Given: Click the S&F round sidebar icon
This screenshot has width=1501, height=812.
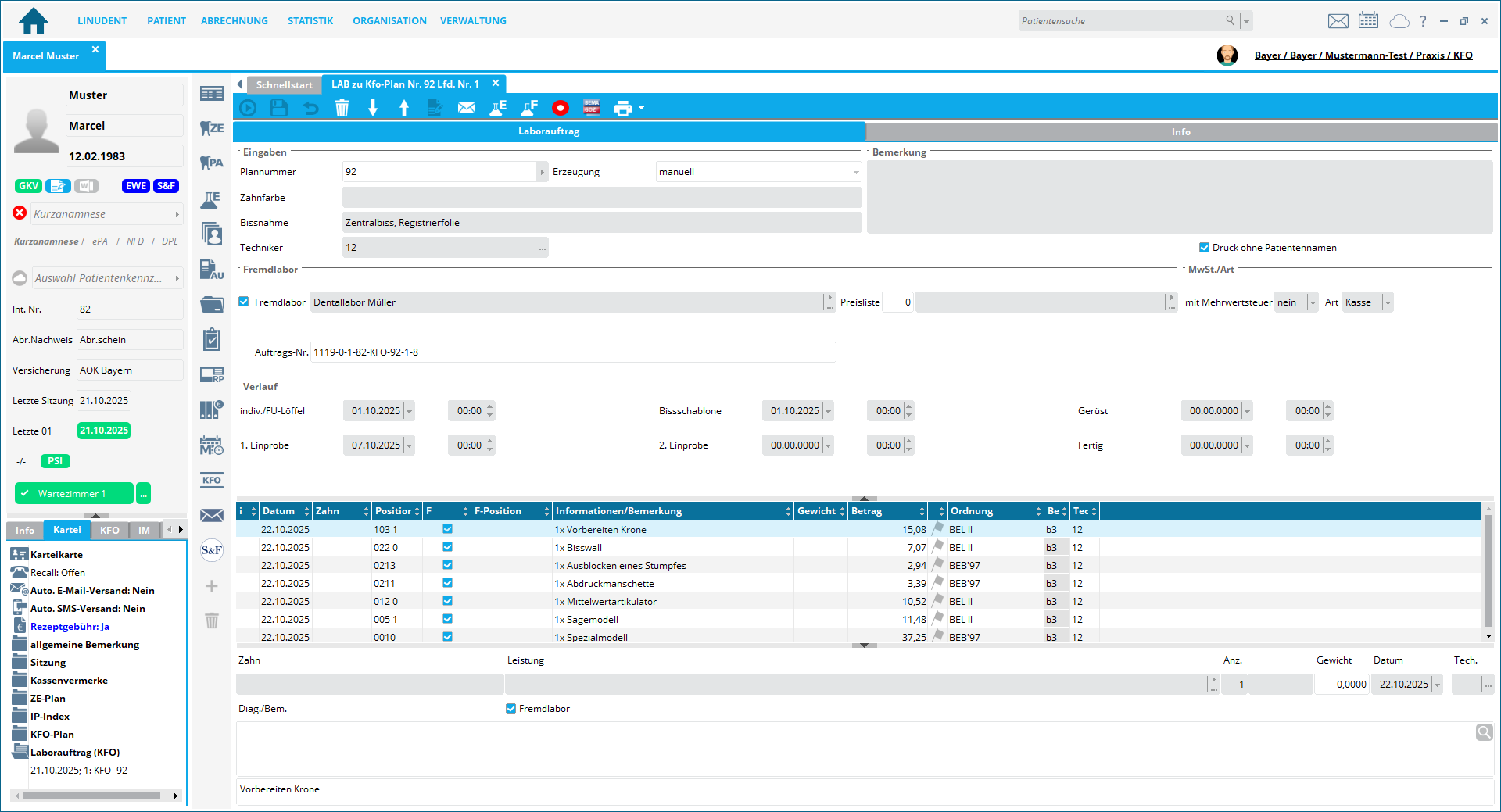Looking at the screenshot, I should [211, 550].
